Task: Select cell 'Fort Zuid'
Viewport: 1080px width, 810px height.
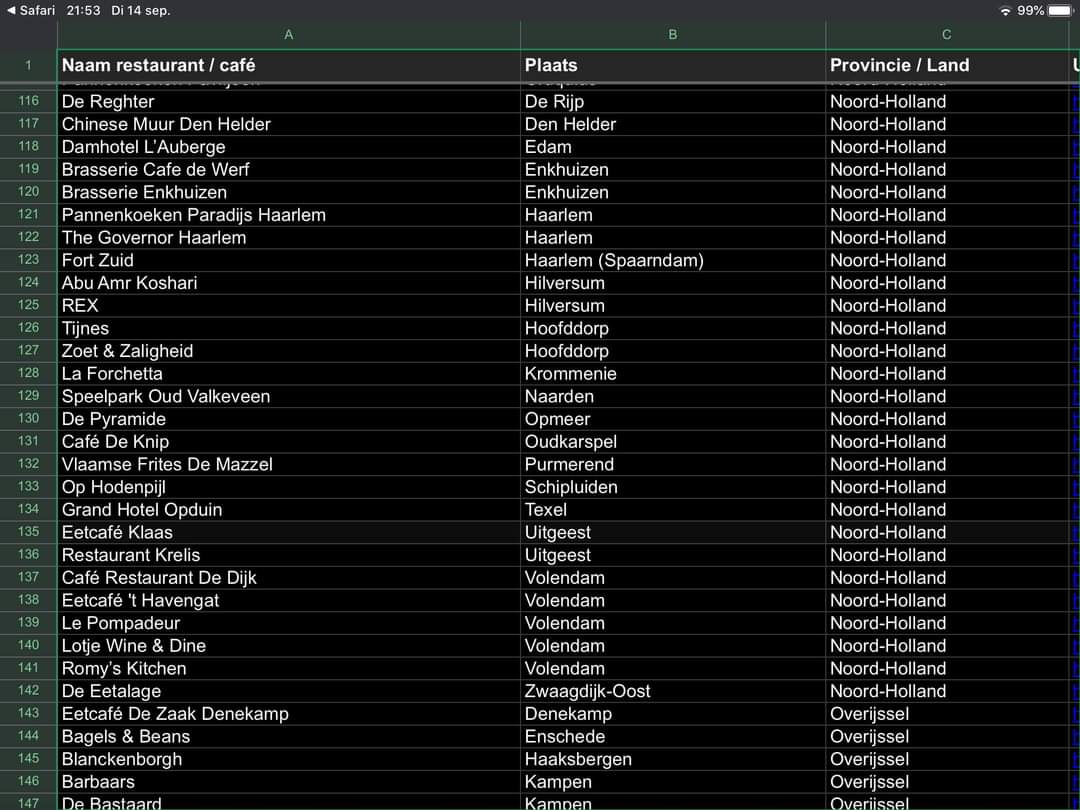Action: click(289, 260)
